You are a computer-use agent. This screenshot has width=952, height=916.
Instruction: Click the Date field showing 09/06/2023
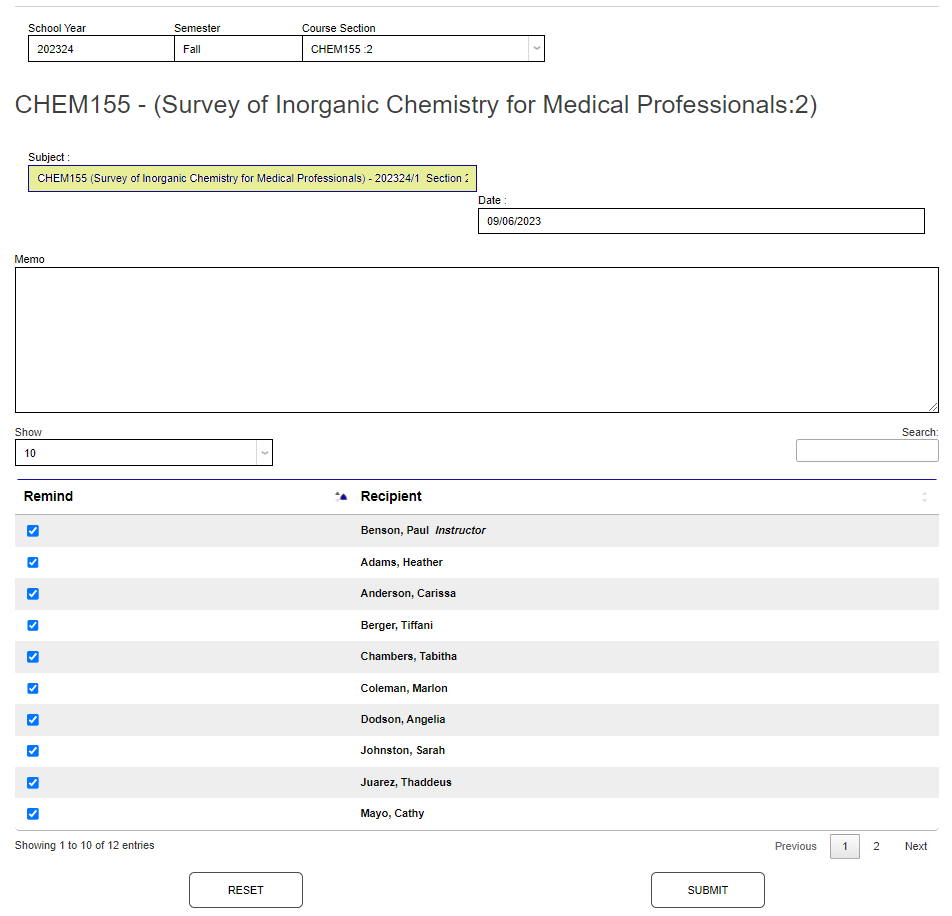pos(700,221)
